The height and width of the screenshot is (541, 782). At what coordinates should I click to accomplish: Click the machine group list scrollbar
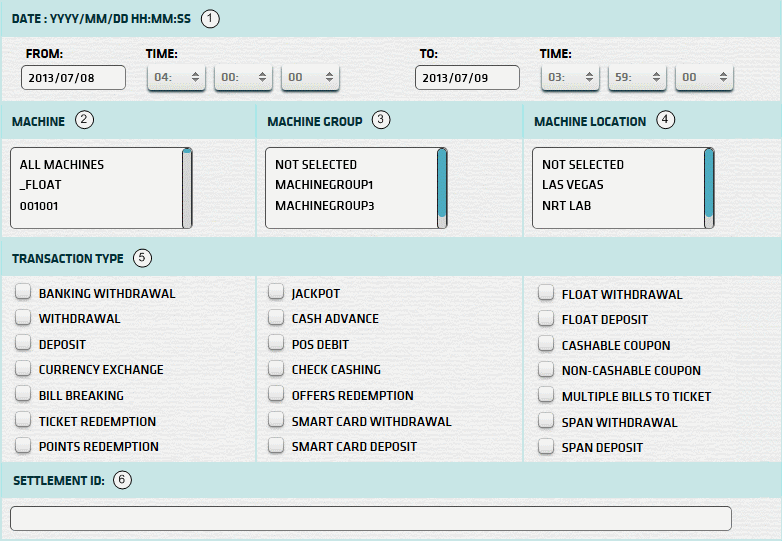pos(442,187)
